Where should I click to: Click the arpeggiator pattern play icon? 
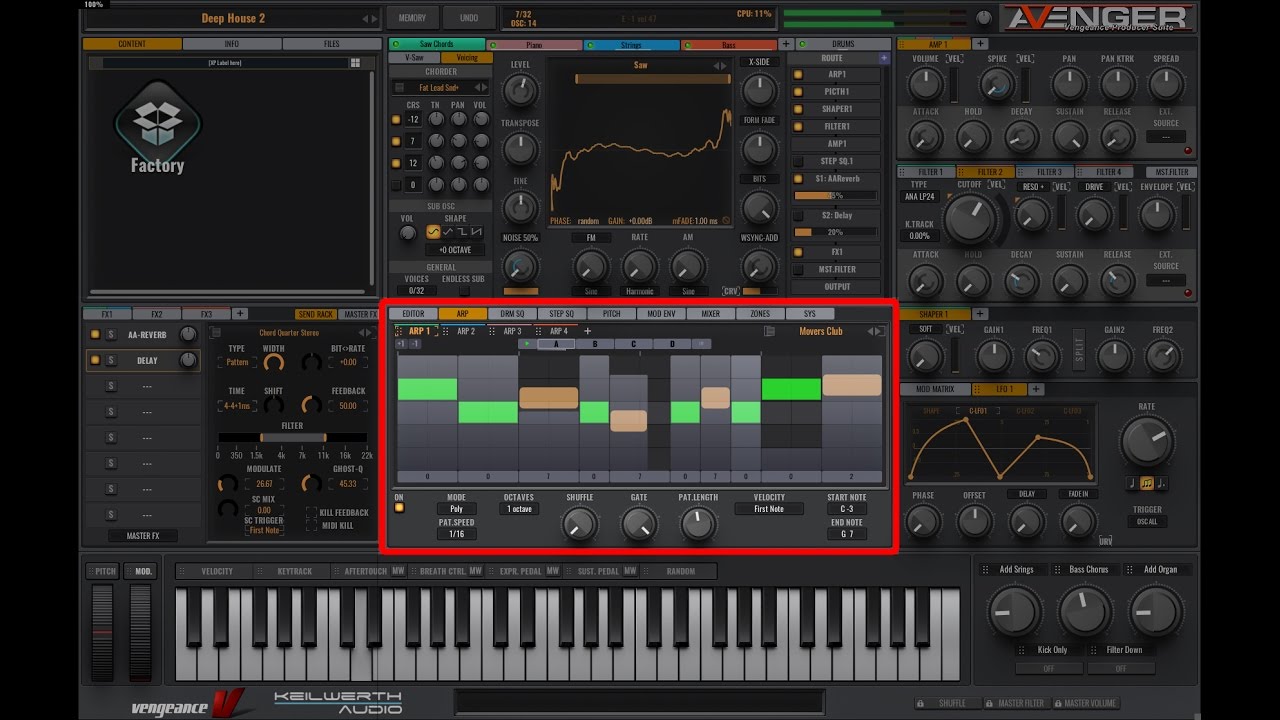(x=527, y=344)
